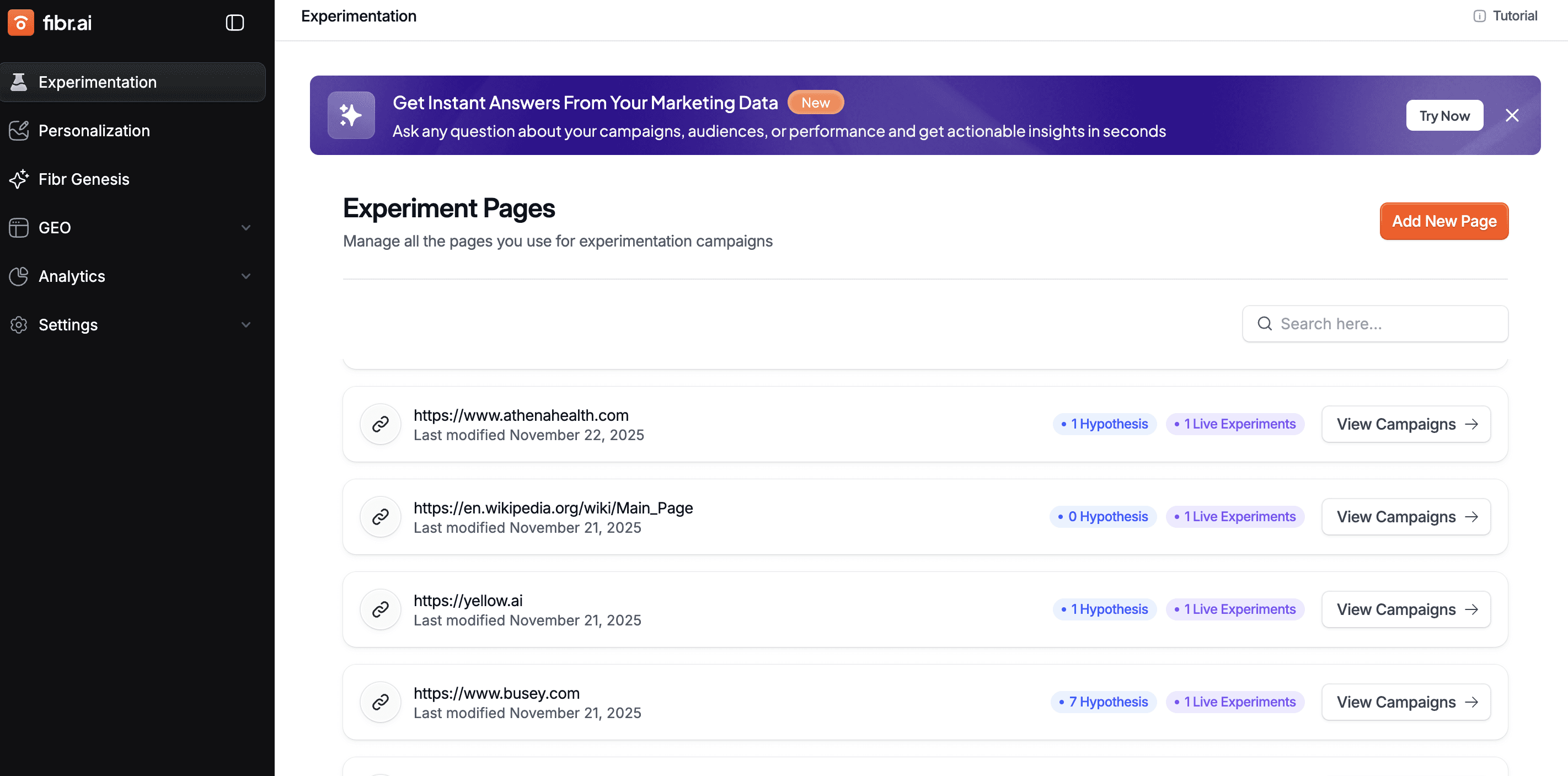Viewport: 1568px width, 776px height.
Task: Expand the Settings dropdown arrow
Action: pyautogui.click(x=246, y=325)
